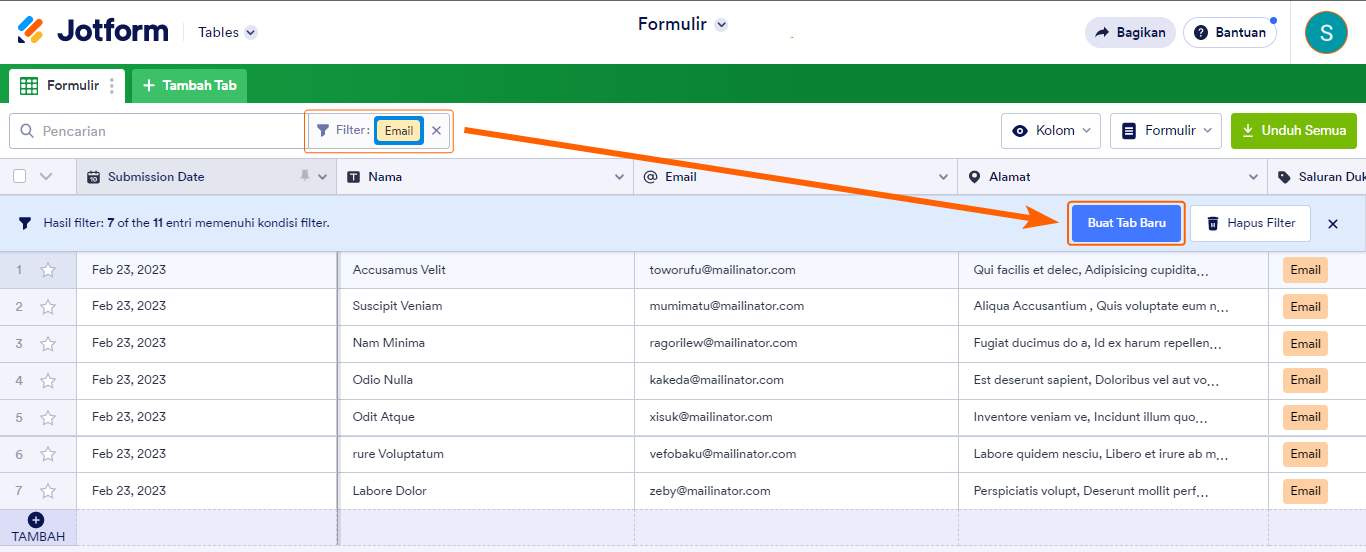
Task: Select cell kakeda@mailinator.com
Action: [796, 380]
